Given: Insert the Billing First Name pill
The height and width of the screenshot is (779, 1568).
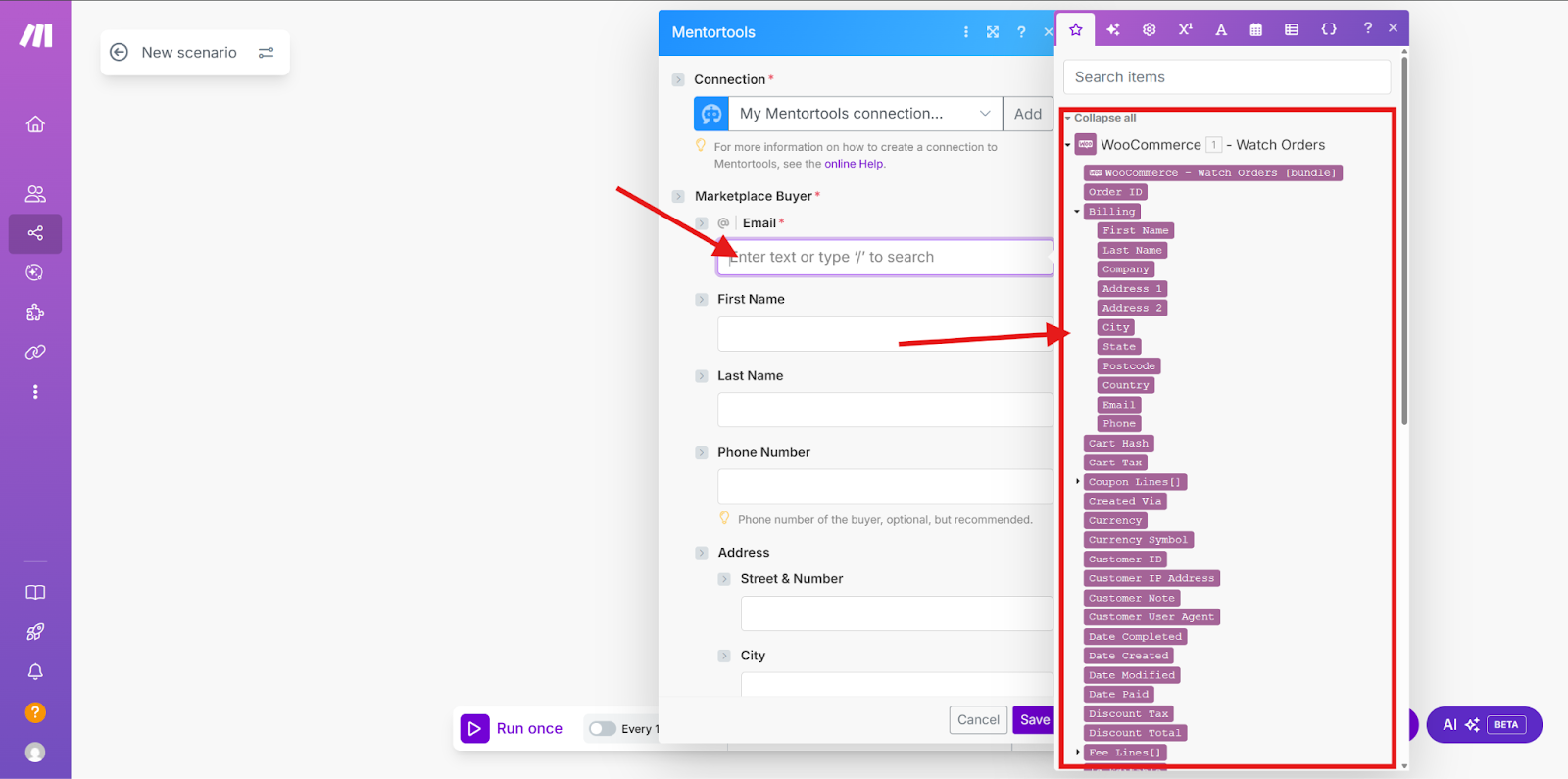Looking at the screenshot, I should (x=1136, y=231).
